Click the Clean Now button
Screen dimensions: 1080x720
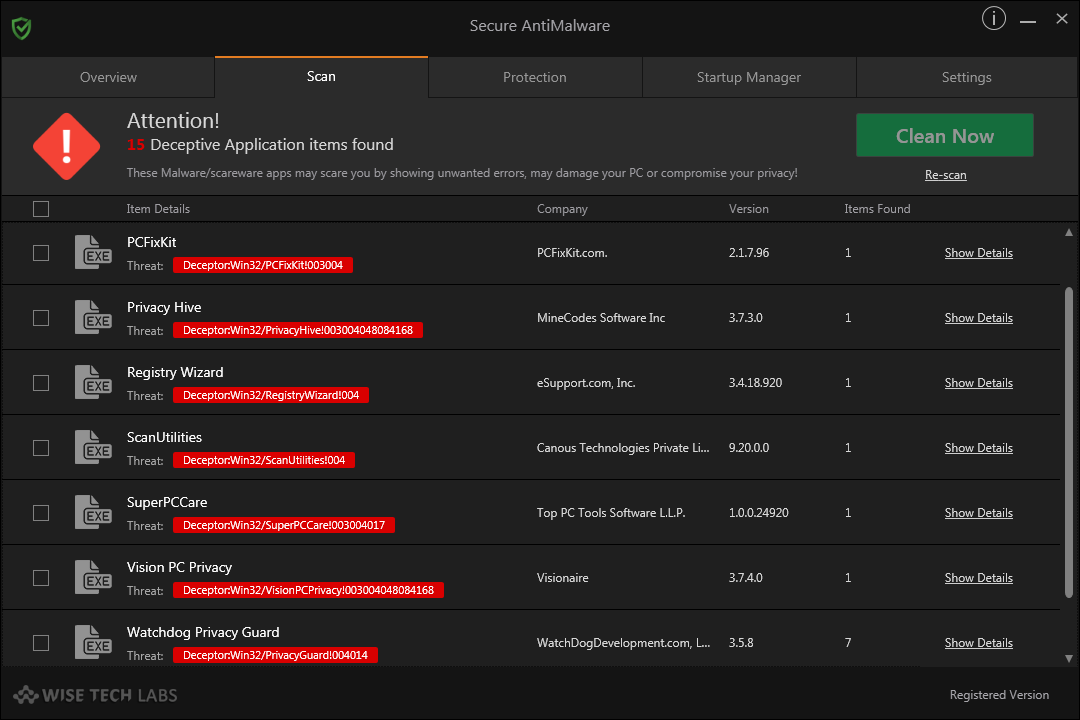[x=944, y=135]
